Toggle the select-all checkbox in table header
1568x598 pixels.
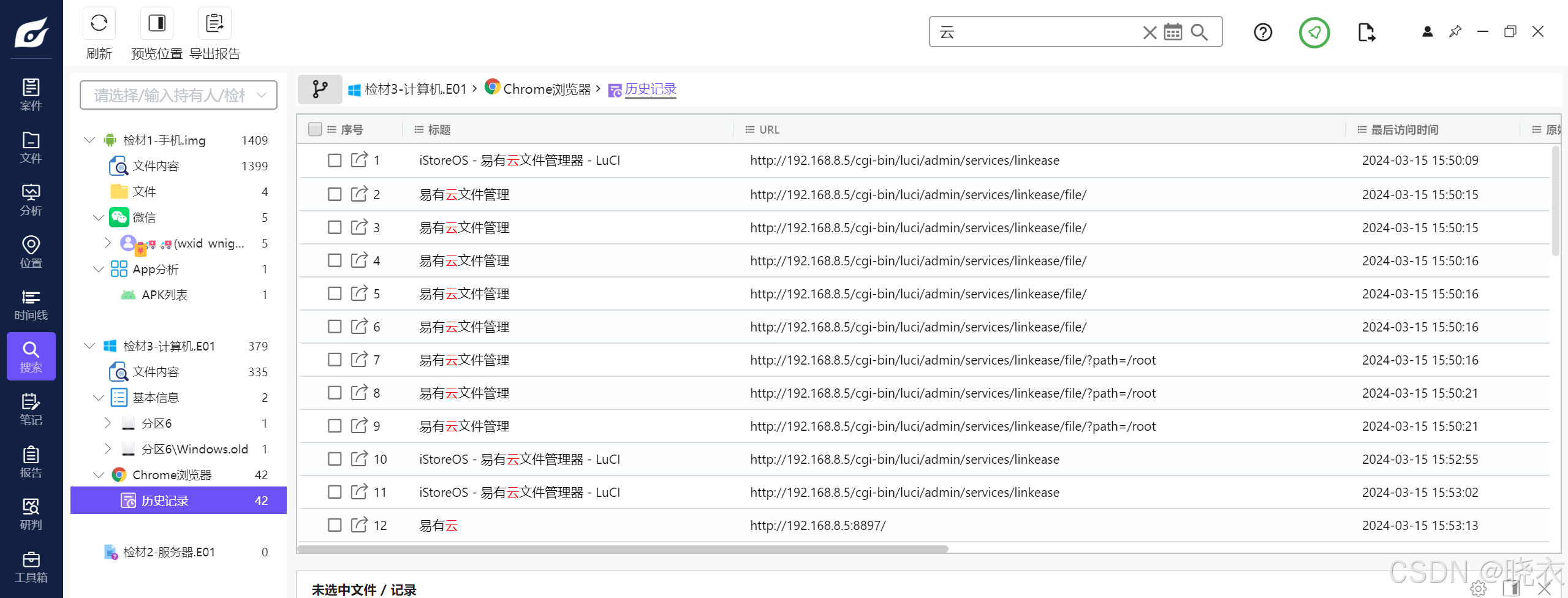(315, 129)
